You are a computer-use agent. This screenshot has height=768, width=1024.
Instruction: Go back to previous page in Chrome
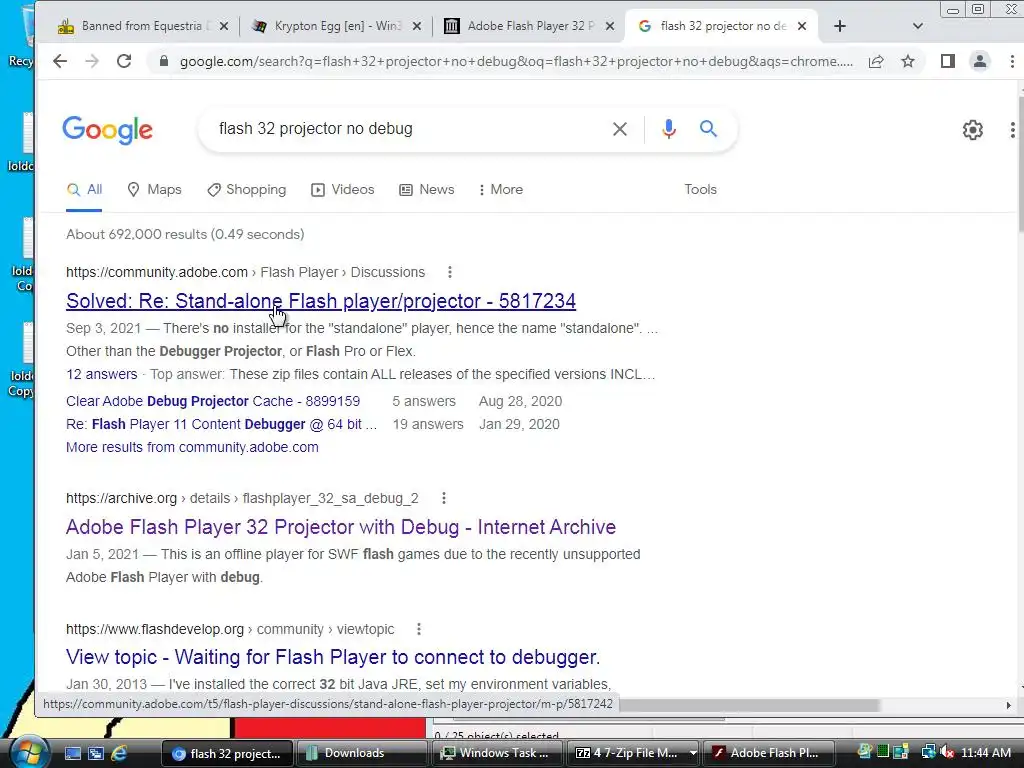click(59, 61)
